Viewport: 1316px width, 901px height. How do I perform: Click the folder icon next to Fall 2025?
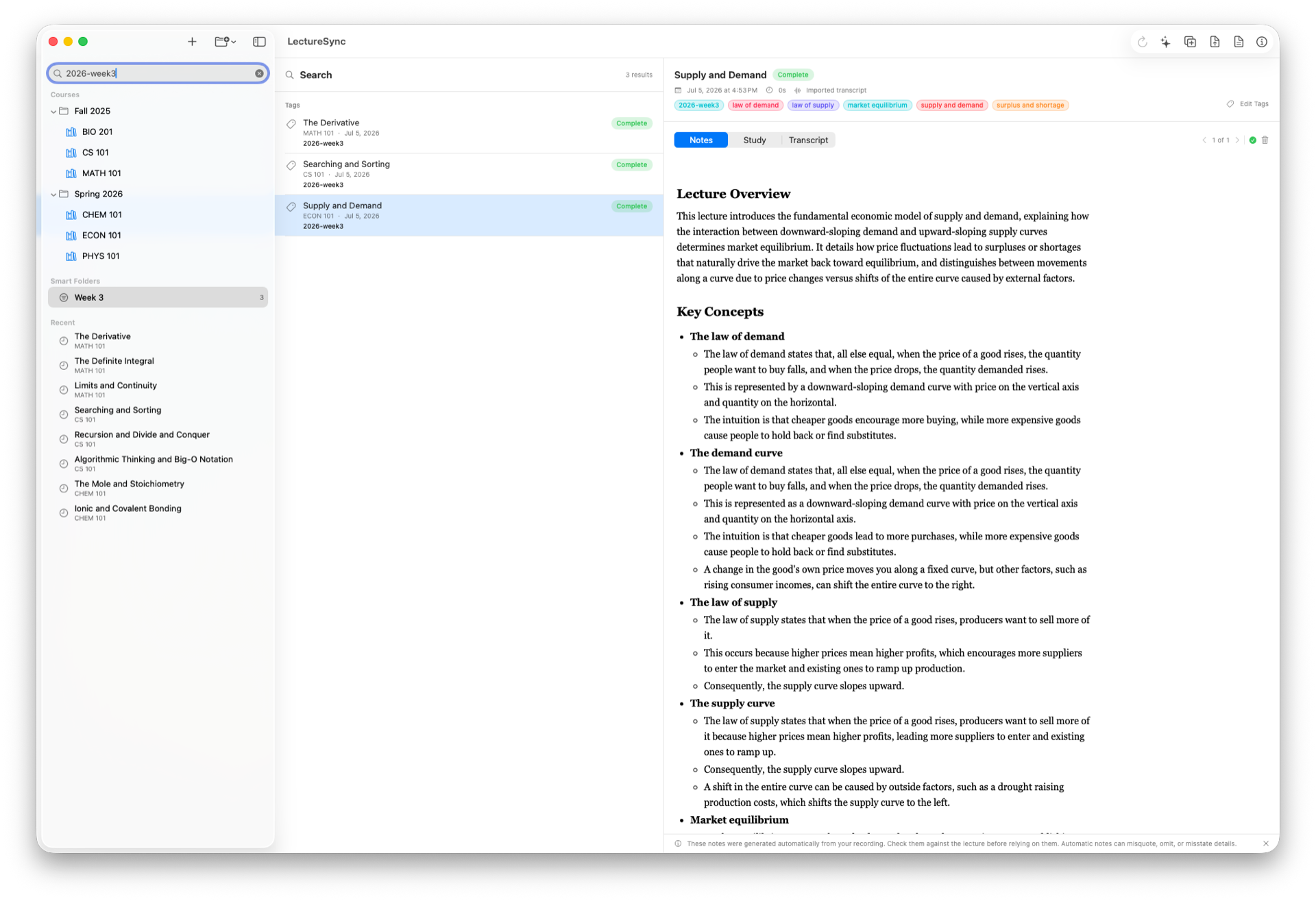64,111
